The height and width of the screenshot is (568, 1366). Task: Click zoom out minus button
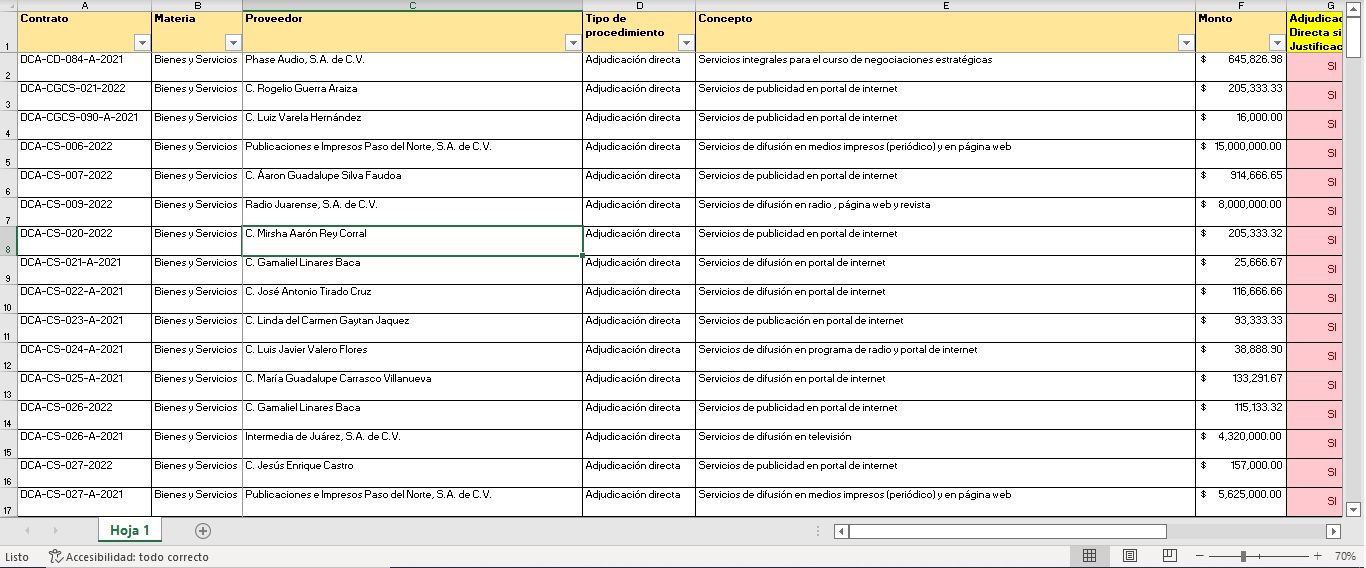click(1198, 556)
